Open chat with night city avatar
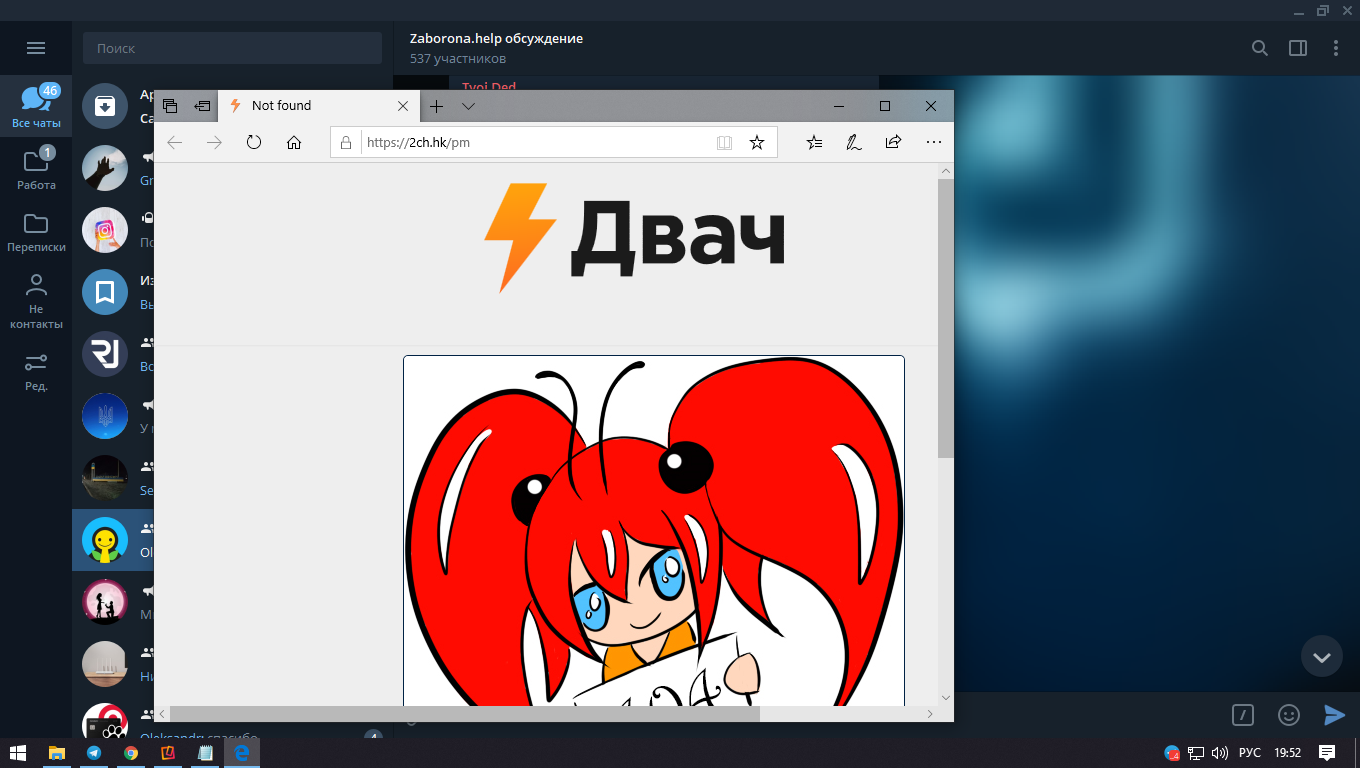The image size is (1360, 768). (105, 478)
